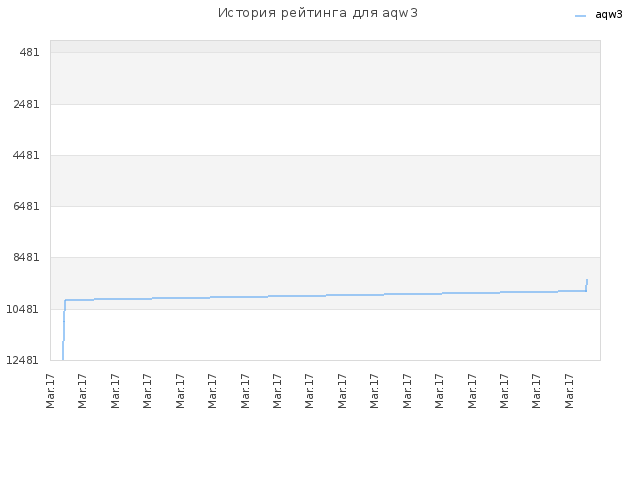The height and width of the screenshot is (480, 640).
Task: Click the gray band between 481 and 2481
Action: (x=325, y=78)
